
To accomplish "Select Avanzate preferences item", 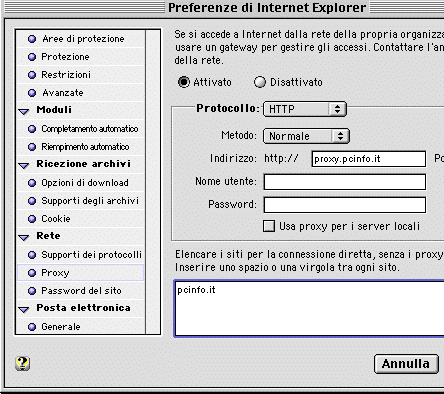I will [x=81, y=93].
